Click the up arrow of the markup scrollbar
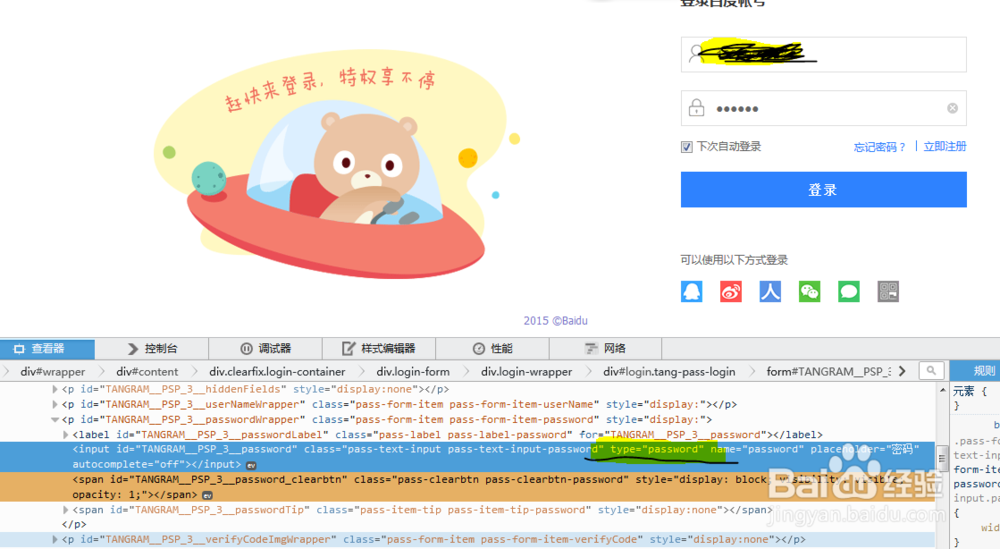The height and width of the screenshot is (549, 1000). 942,390
